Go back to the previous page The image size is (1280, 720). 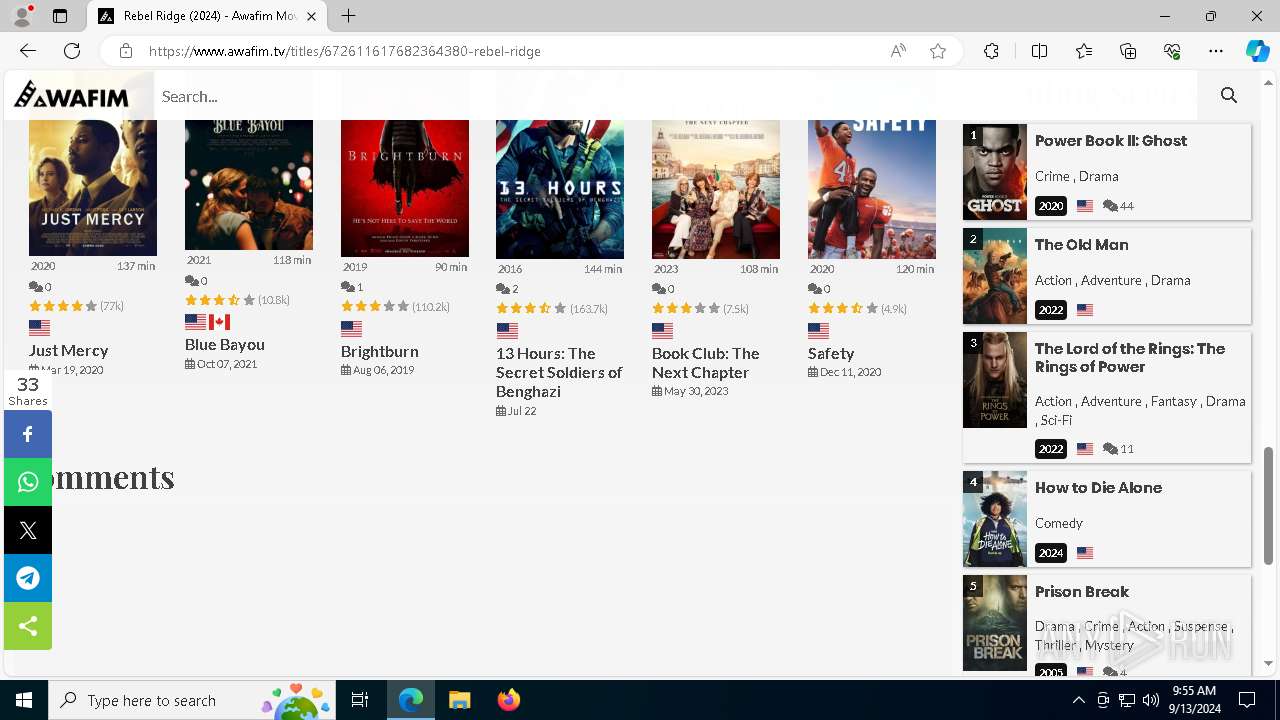click(x=28, y=51)
